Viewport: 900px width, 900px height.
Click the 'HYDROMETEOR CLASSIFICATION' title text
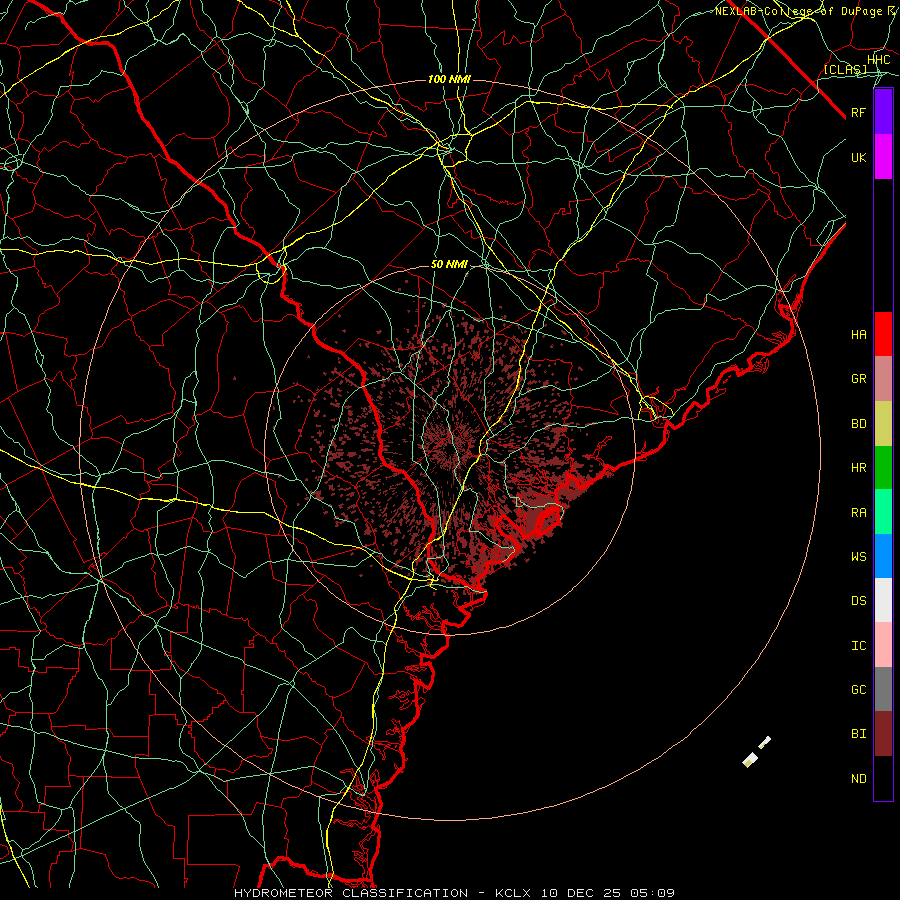tap(351, 893)
